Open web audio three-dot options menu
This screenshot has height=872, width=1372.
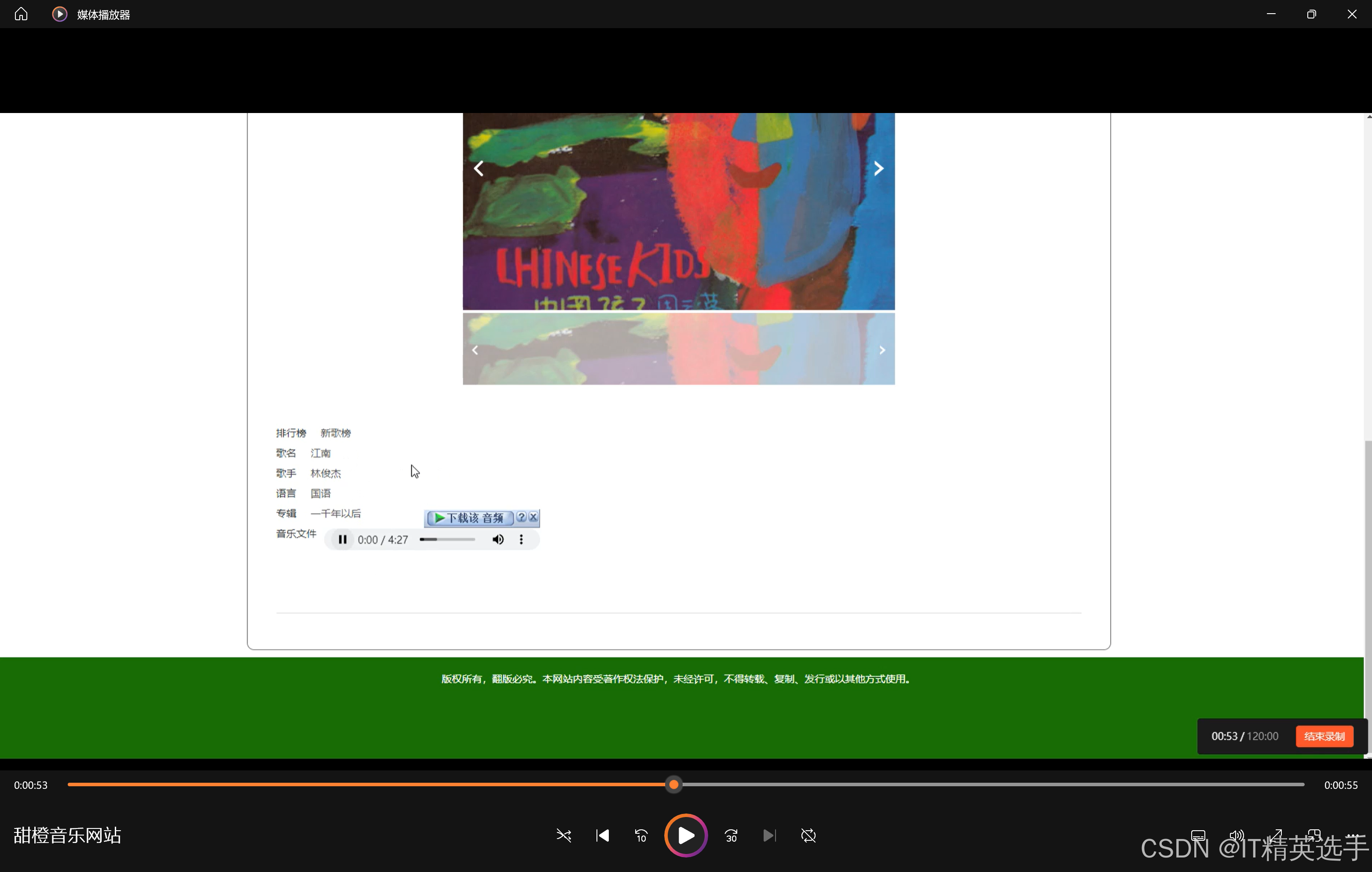521,540
